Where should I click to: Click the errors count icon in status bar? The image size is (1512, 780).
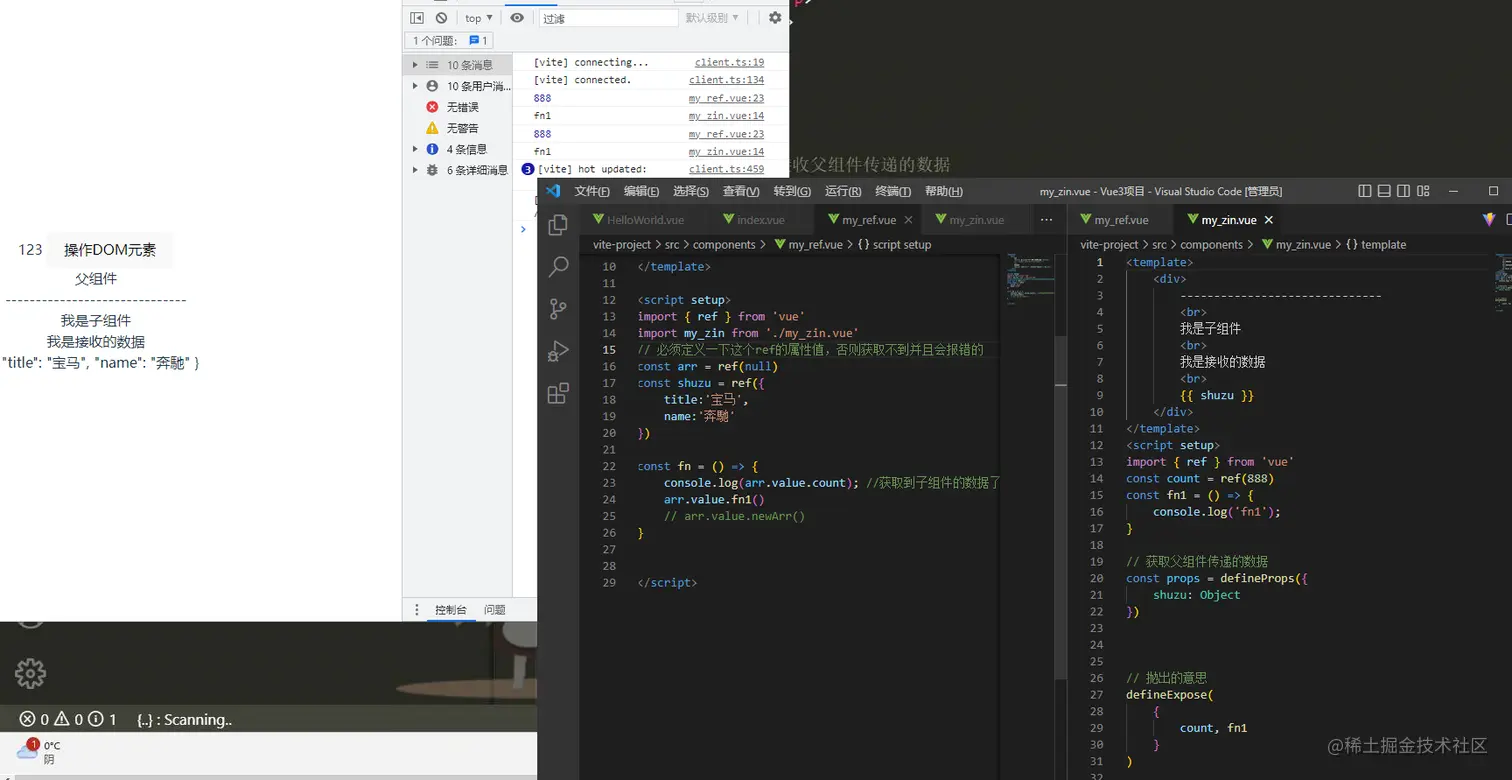[x=34, y=719]
